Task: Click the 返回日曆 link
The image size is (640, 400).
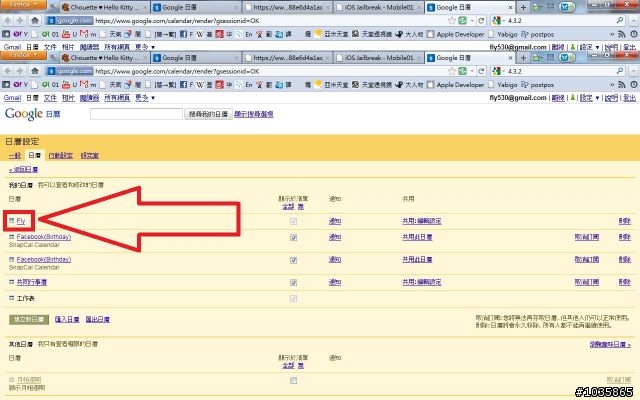Action: coord(24,169)
